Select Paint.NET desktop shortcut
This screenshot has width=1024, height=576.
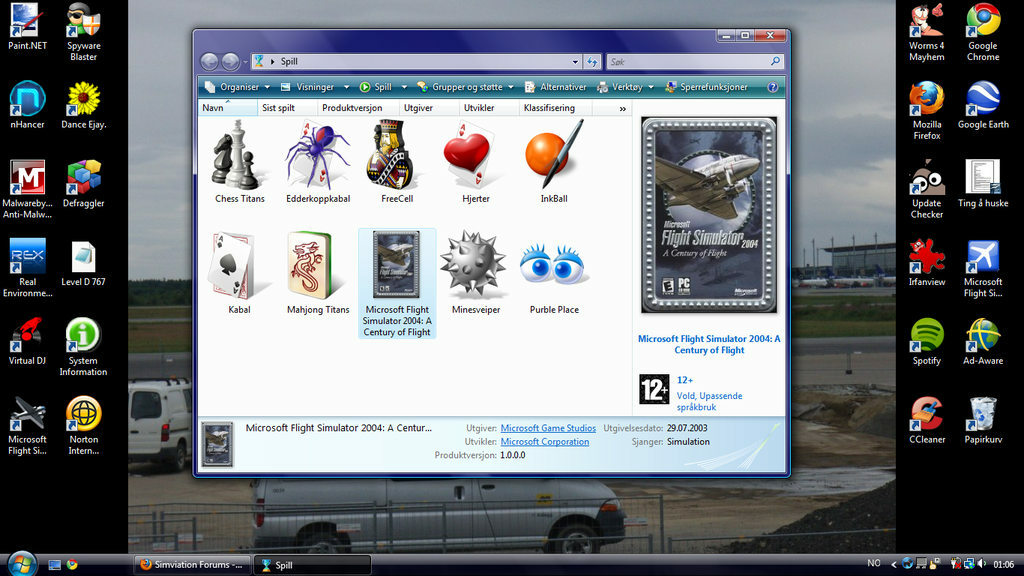[27, 27]
